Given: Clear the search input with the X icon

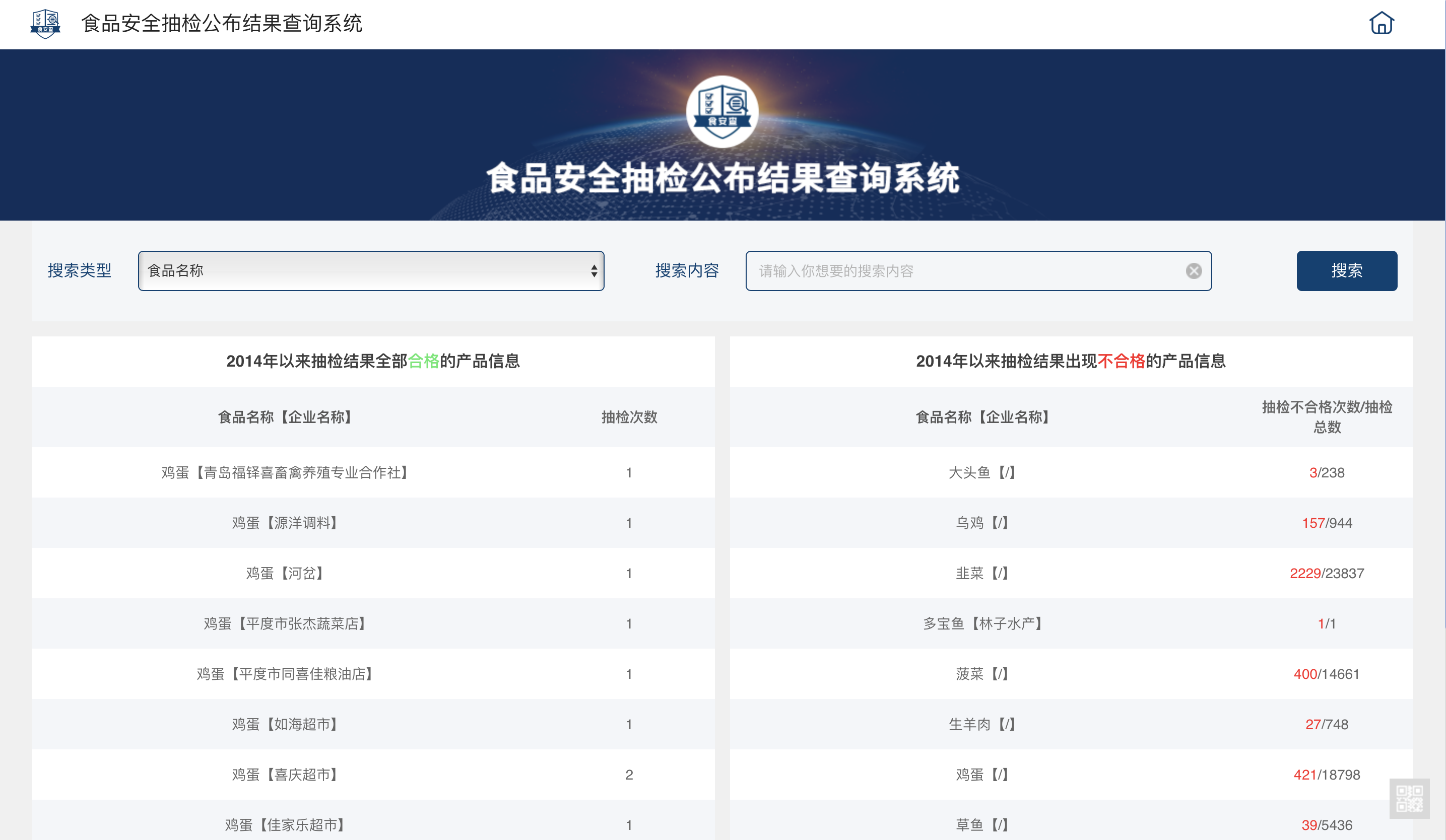Looking at the screenshot, I should coord(1194,270).
